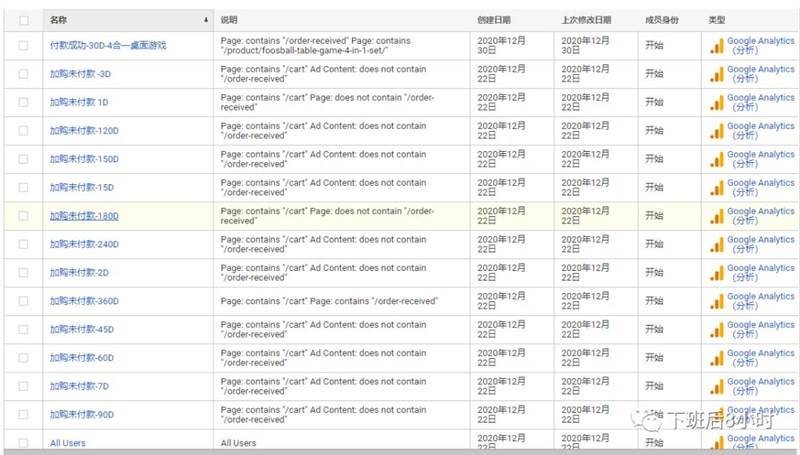Image resolution: width=800 pixels, height=455 pixels.
Task: Open the 加购未付款-240D audience link
Action: (x=84, y=244)
